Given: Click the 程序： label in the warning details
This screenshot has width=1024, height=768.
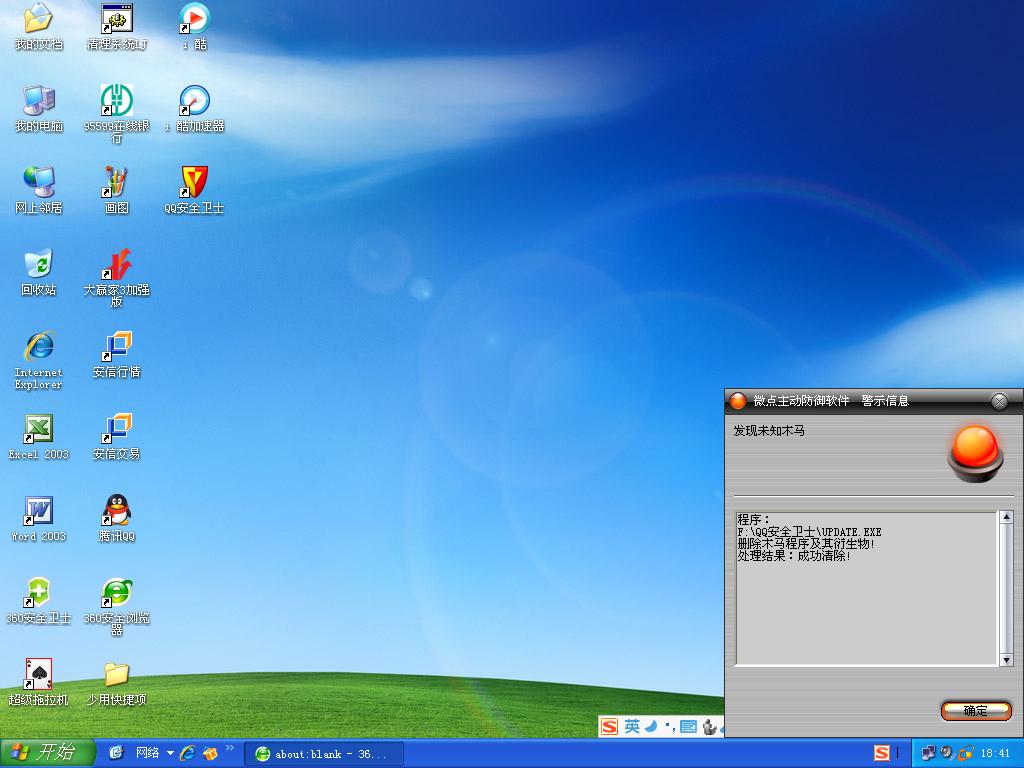Looking at the screenshot, I should pyautogui.click(x=754, y=520).
